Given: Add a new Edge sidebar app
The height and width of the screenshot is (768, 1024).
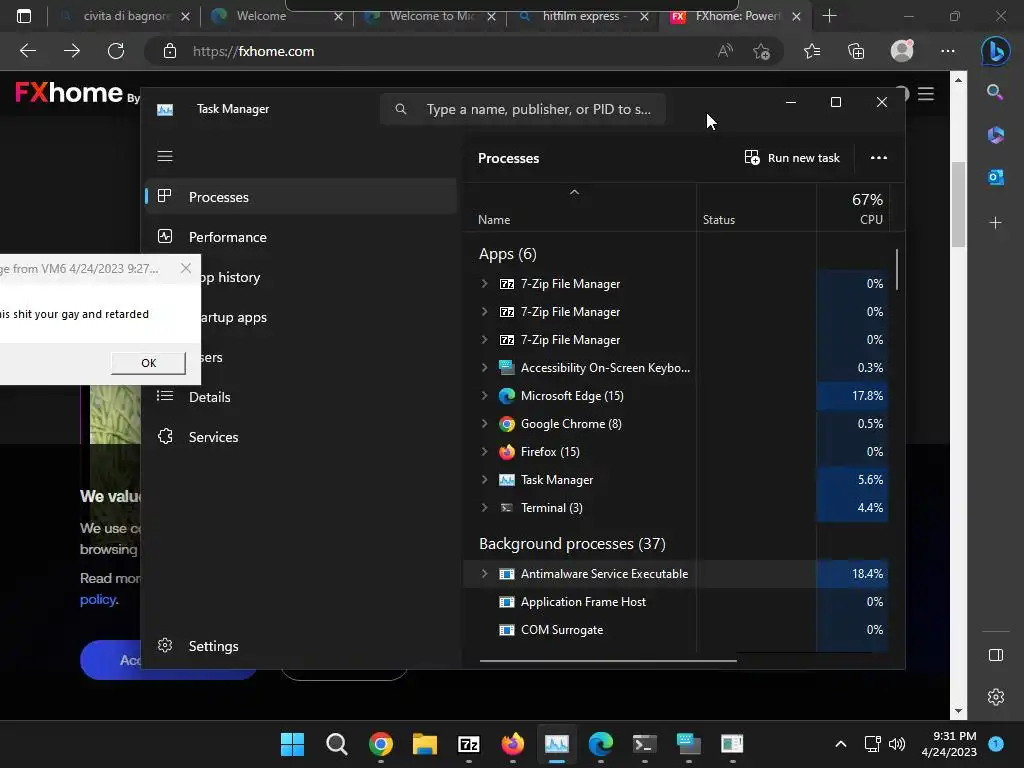Looking at the screenshot, I should point(995,223).
